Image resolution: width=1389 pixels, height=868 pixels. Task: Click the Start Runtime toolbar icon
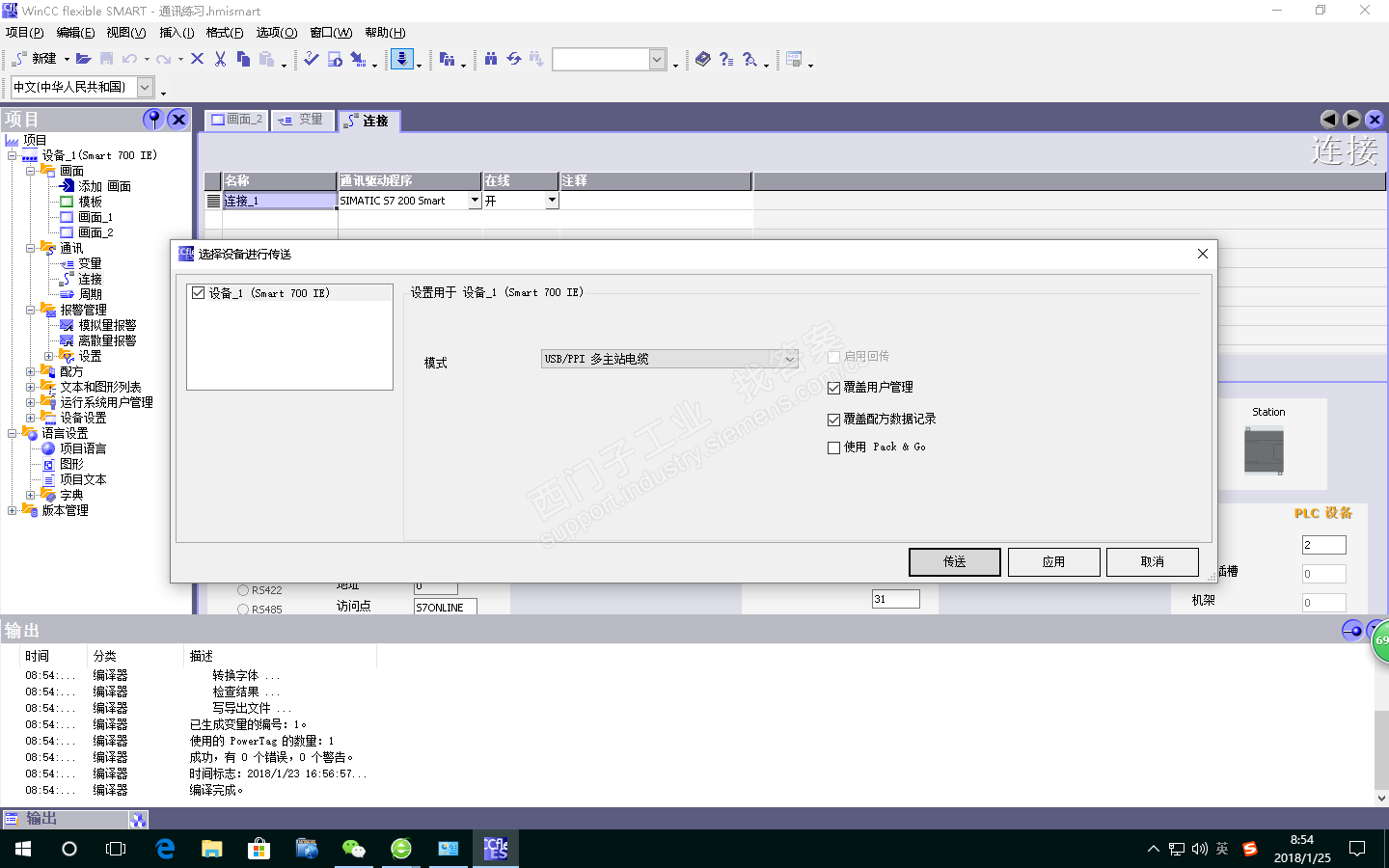point(335,59)
